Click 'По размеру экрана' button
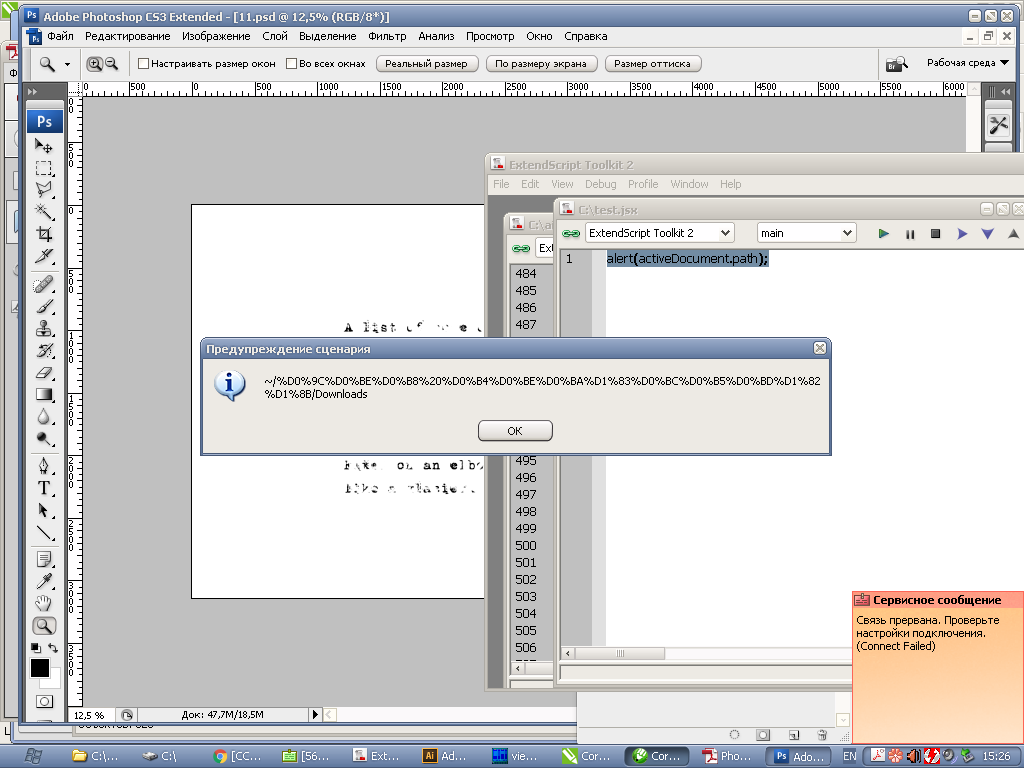The height and width of the screenshot is (768, 1024). coord(541,64)
